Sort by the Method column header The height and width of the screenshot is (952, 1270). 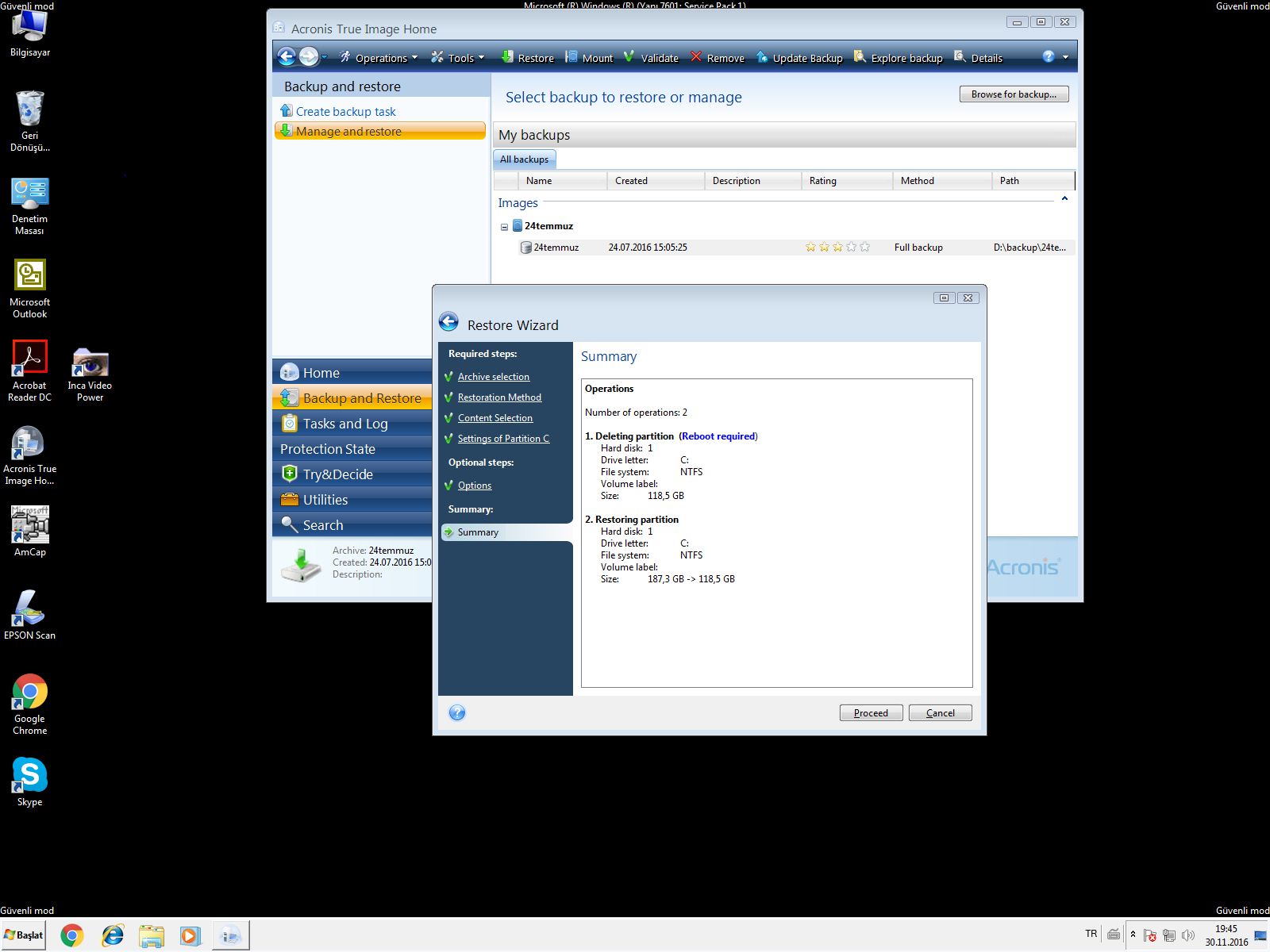[x=942, y=181]
